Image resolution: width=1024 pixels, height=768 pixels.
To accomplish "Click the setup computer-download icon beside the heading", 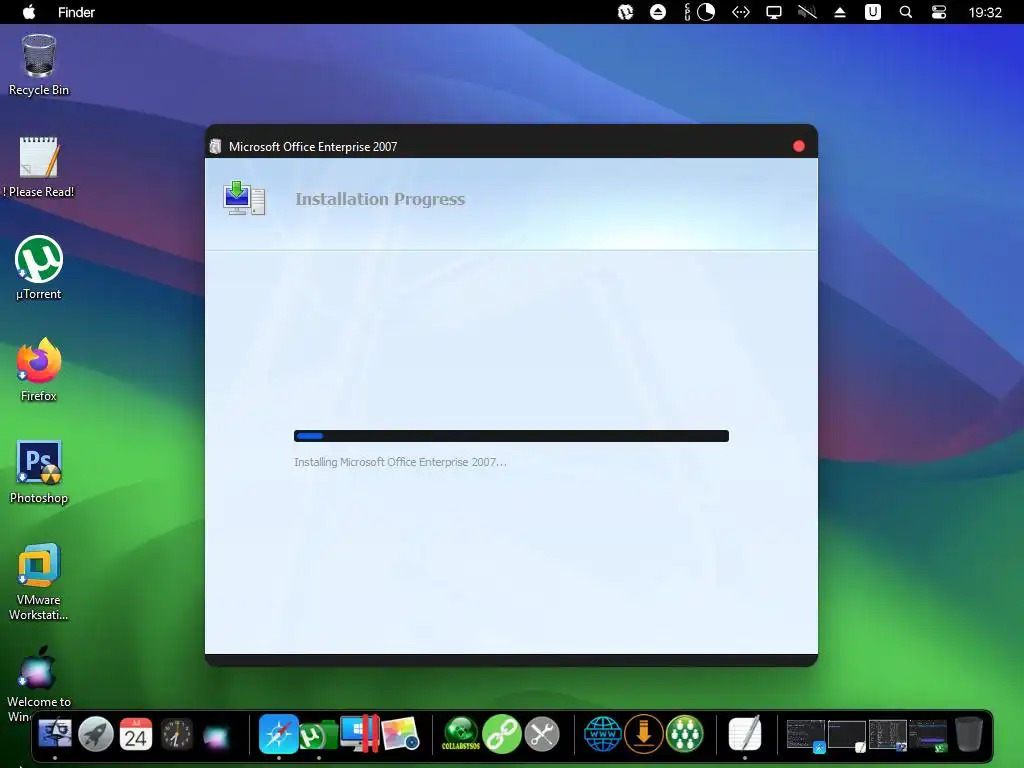I will [x=244, y=199].
